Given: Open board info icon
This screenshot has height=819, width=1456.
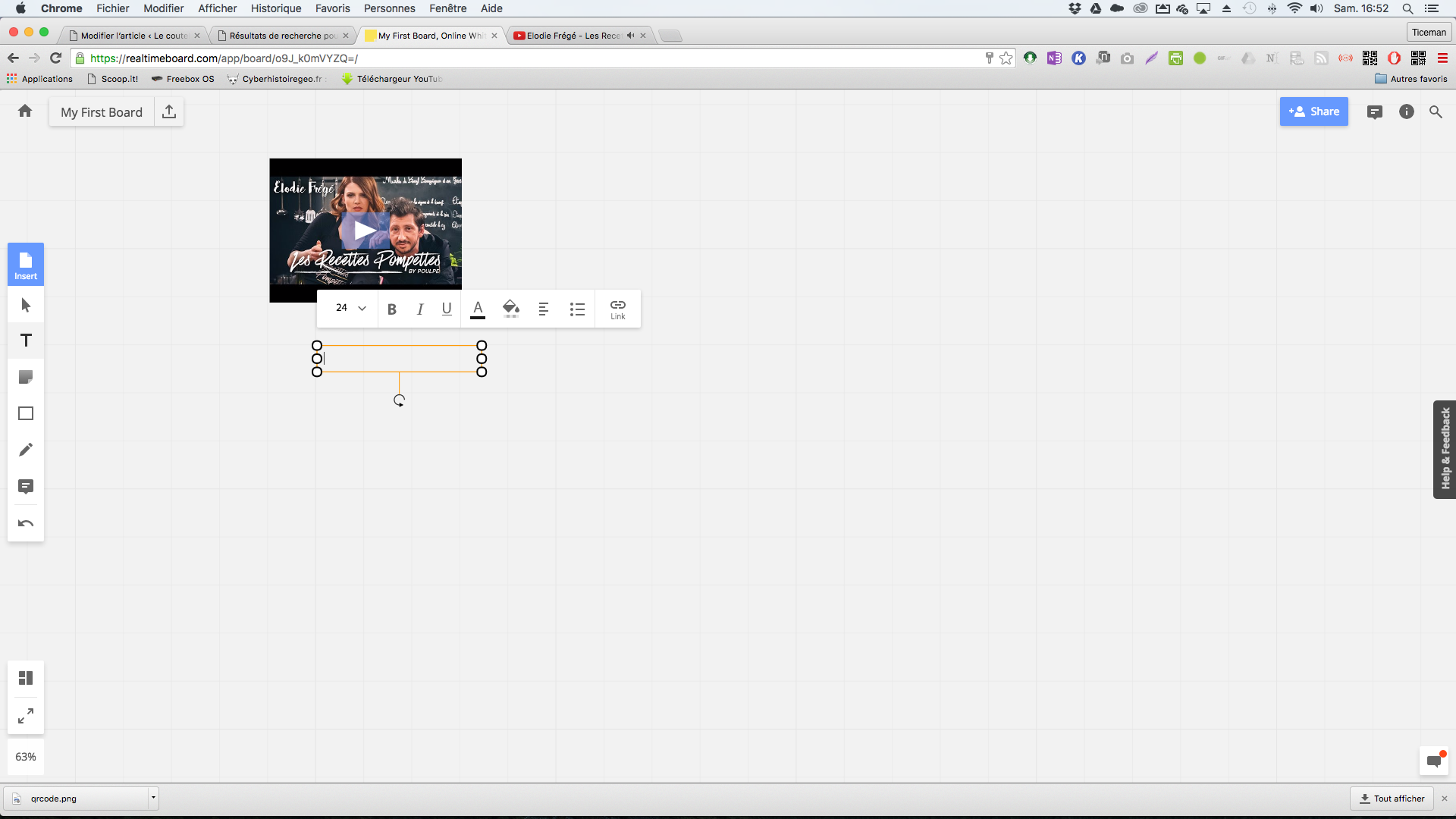Looking at the screenshot, I should tap(1407, 111).
